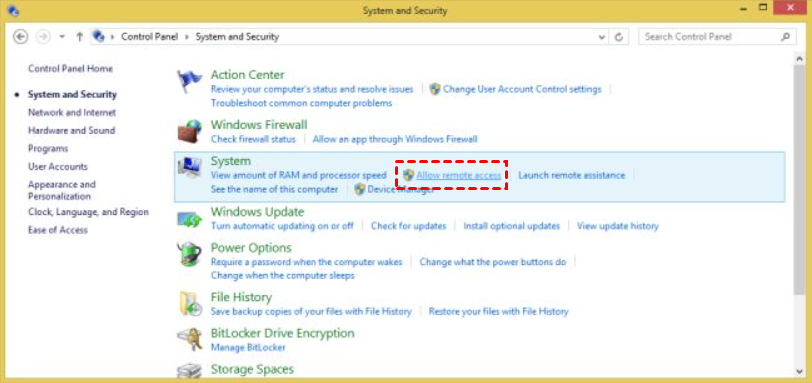This screenshot has height=383, width=812.
Task: Click the search magnifier icon
Action: coord(786,37)
